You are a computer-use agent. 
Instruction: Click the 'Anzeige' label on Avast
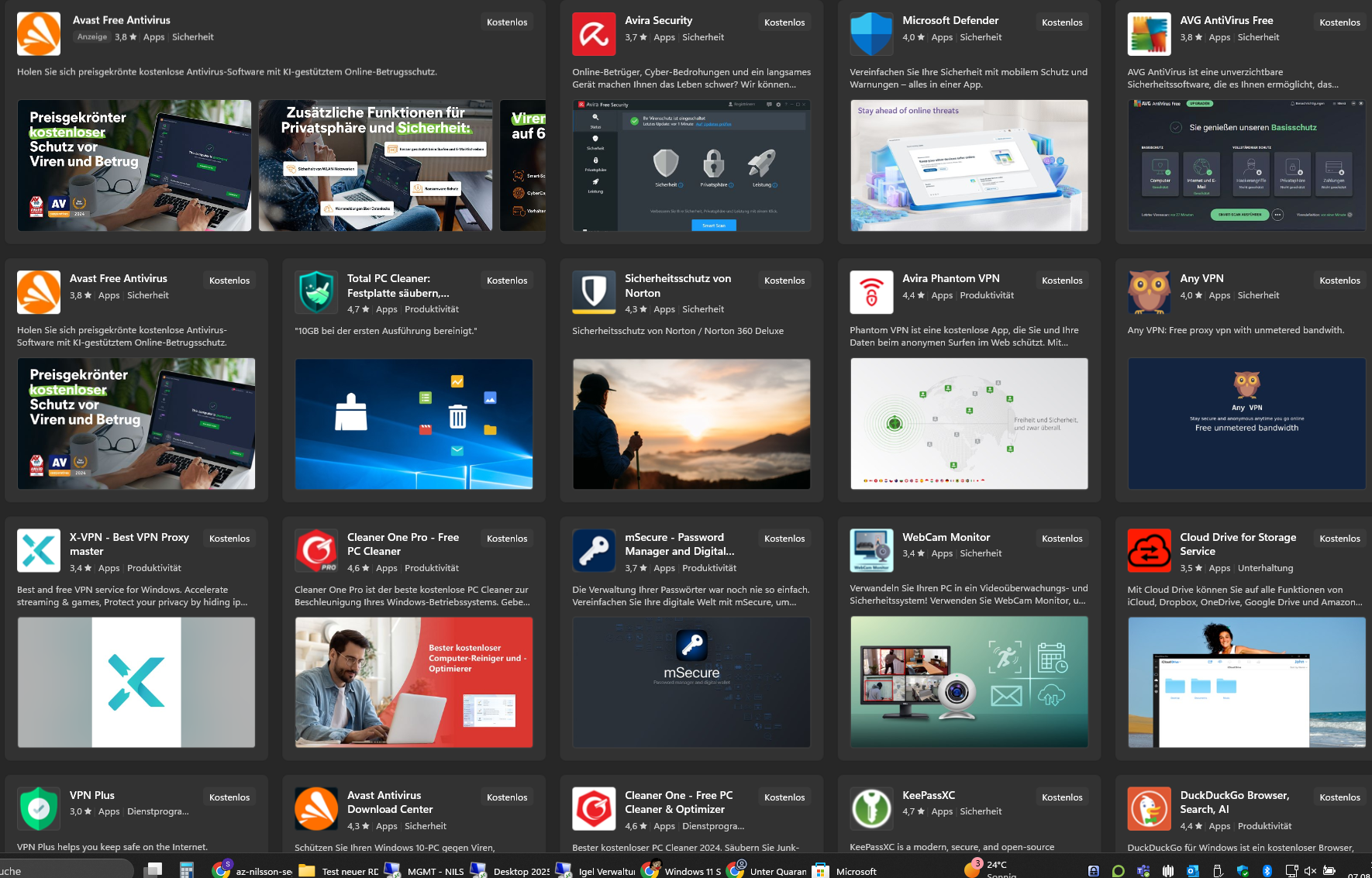pyautogui.click(x=92, y=36)
